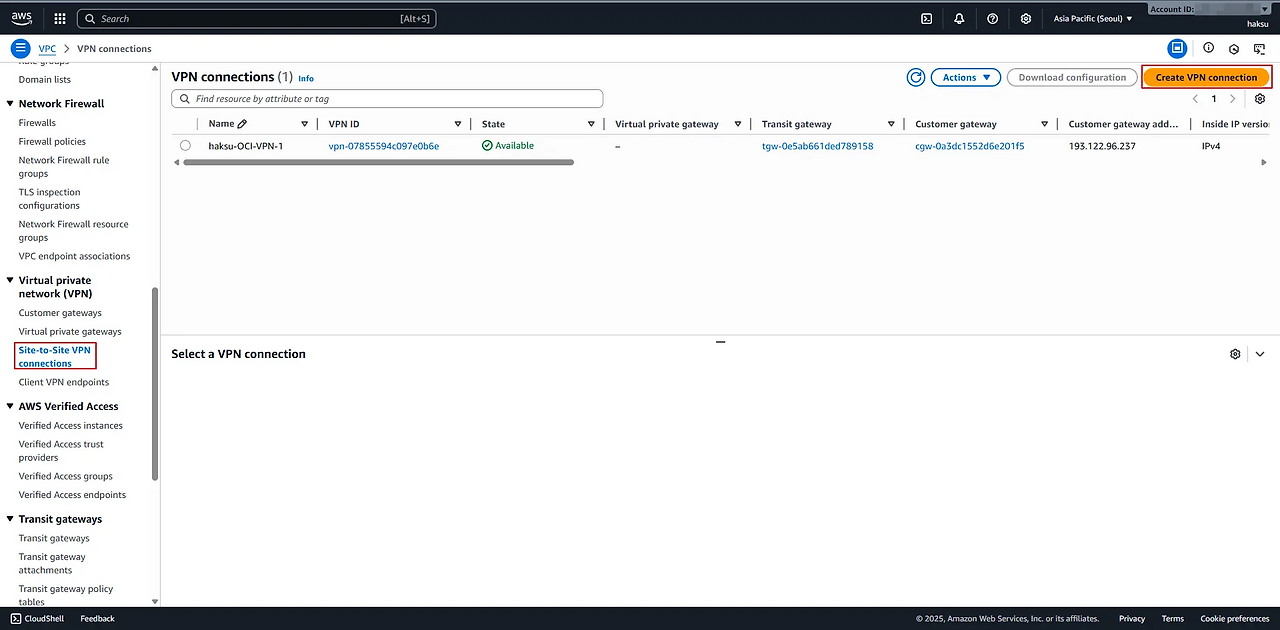This screenshot has width=1280, height=630.
Task: Open Customer gateways in the sidebar
Action: 60,313
